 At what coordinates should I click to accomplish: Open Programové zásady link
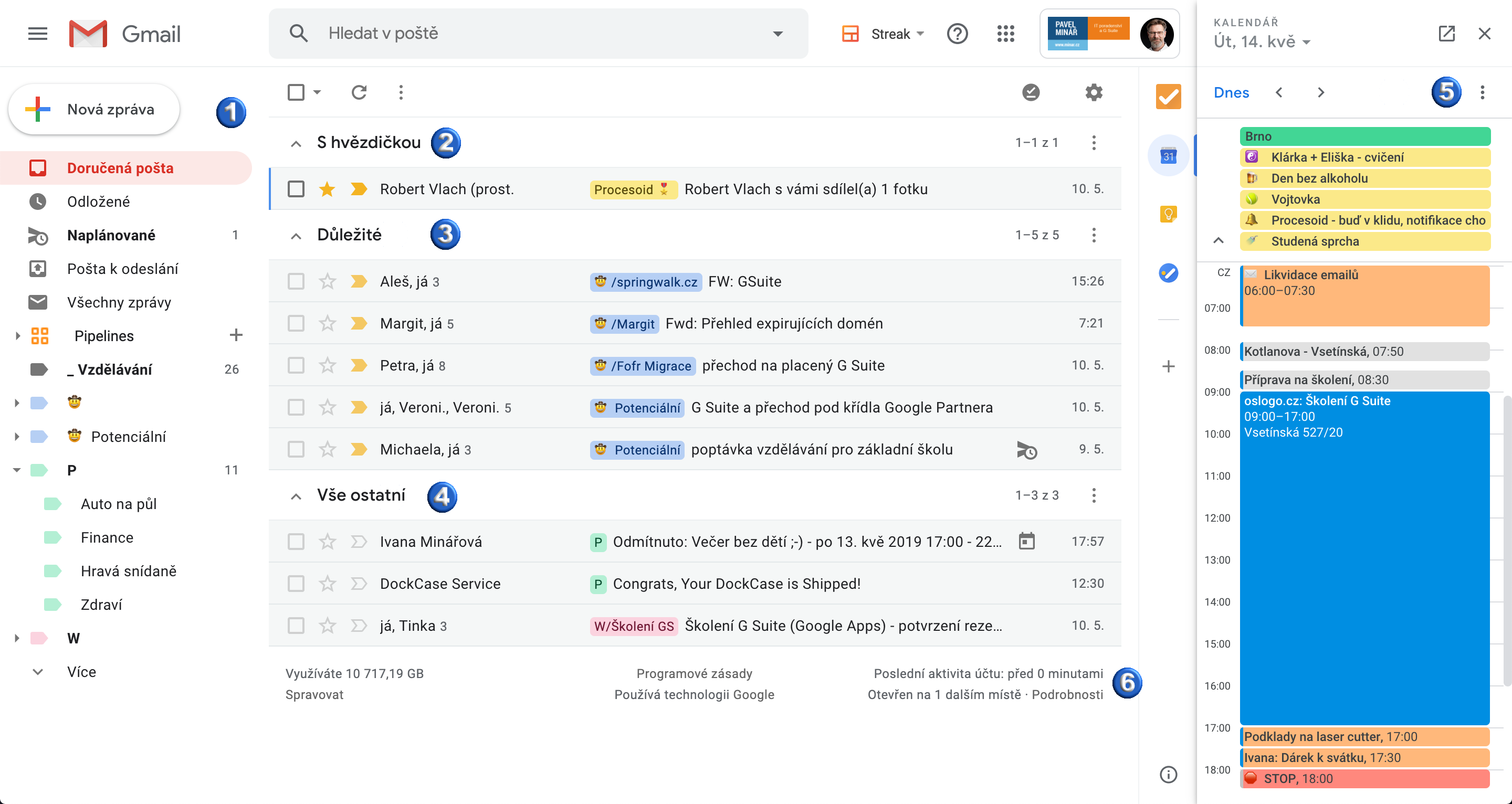point(694,673)
